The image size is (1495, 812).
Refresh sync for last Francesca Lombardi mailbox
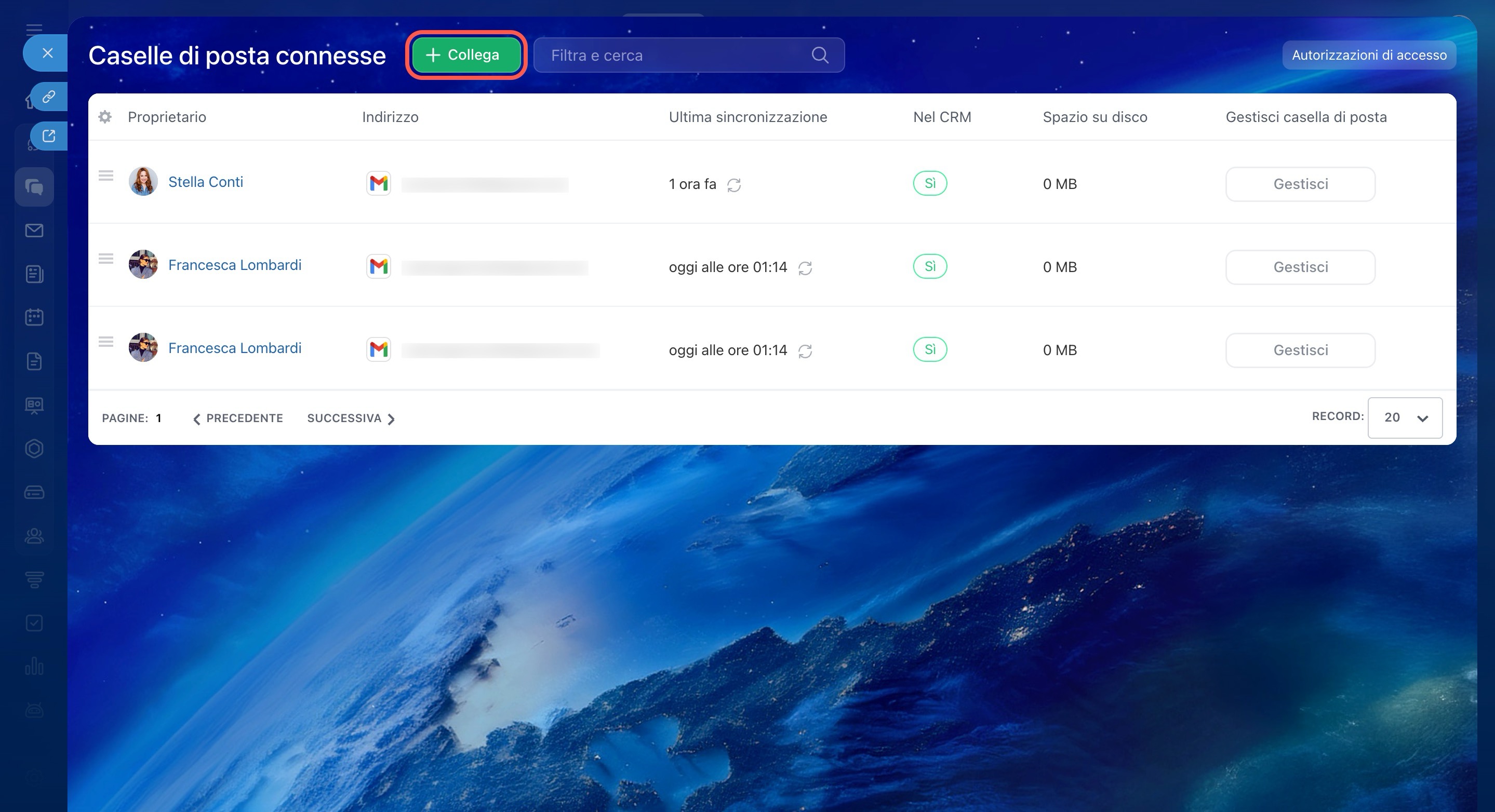coord(805,351)
